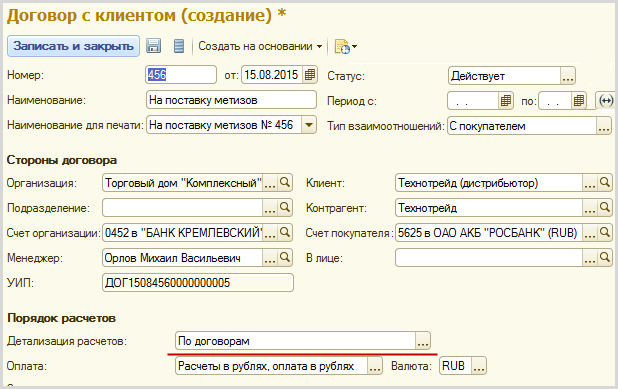This screenshot has width=618, height=389.
Task: Click the Номер input field
Action: pos(181,74)
